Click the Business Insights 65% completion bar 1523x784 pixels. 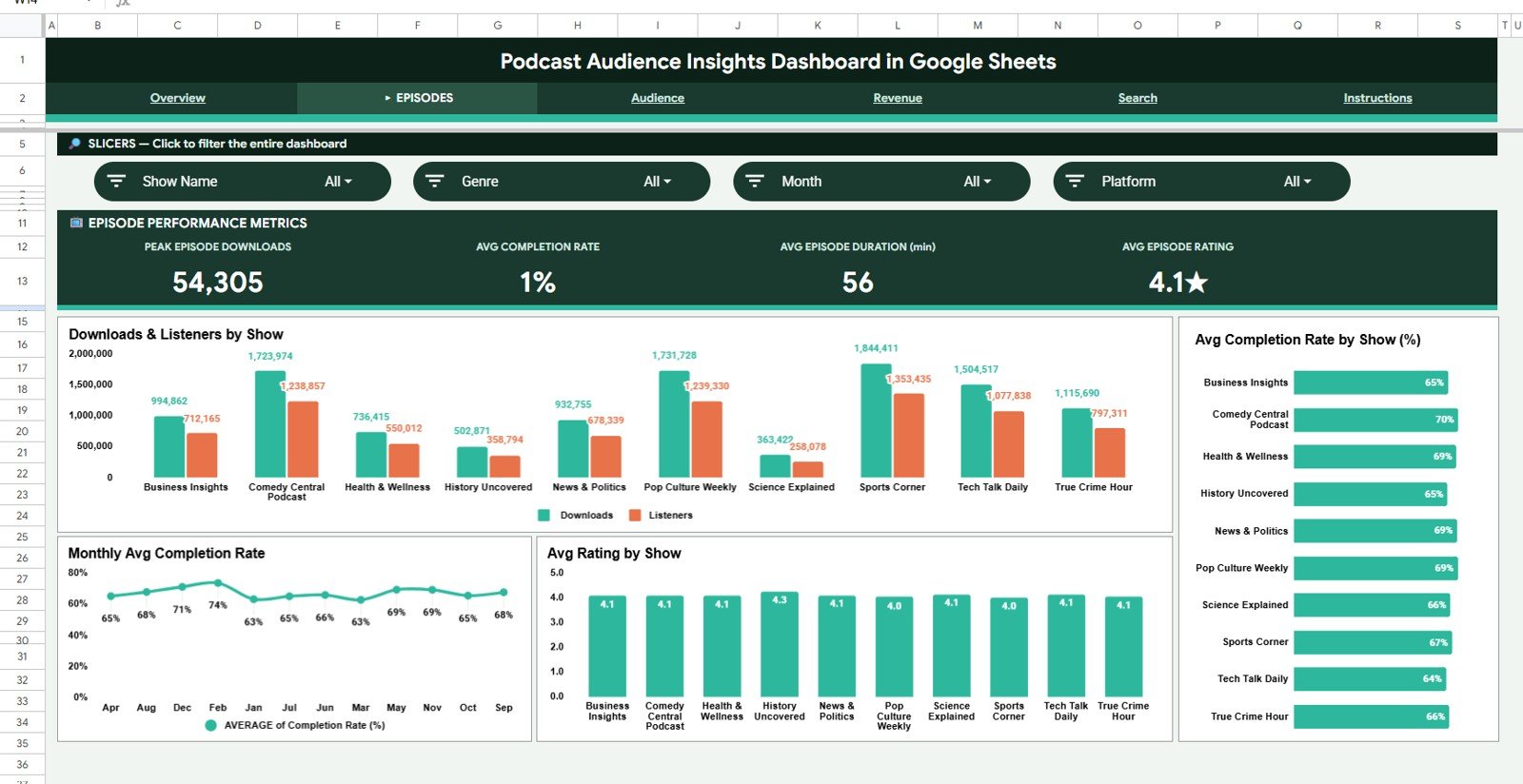(1371, 382)
